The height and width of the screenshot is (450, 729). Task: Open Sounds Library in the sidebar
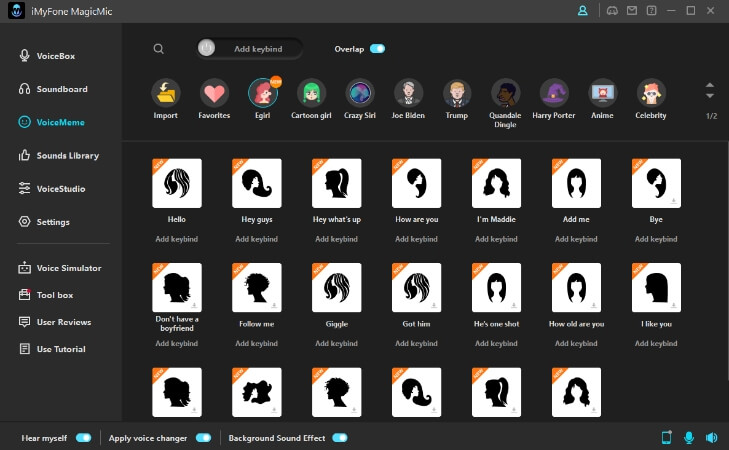click(58, 155)
